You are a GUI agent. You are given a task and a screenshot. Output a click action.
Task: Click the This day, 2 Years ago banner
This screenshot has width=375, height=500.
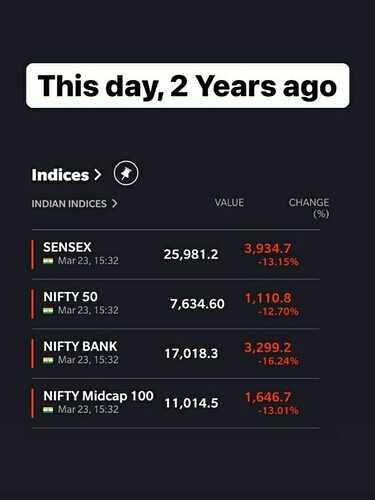188,86
